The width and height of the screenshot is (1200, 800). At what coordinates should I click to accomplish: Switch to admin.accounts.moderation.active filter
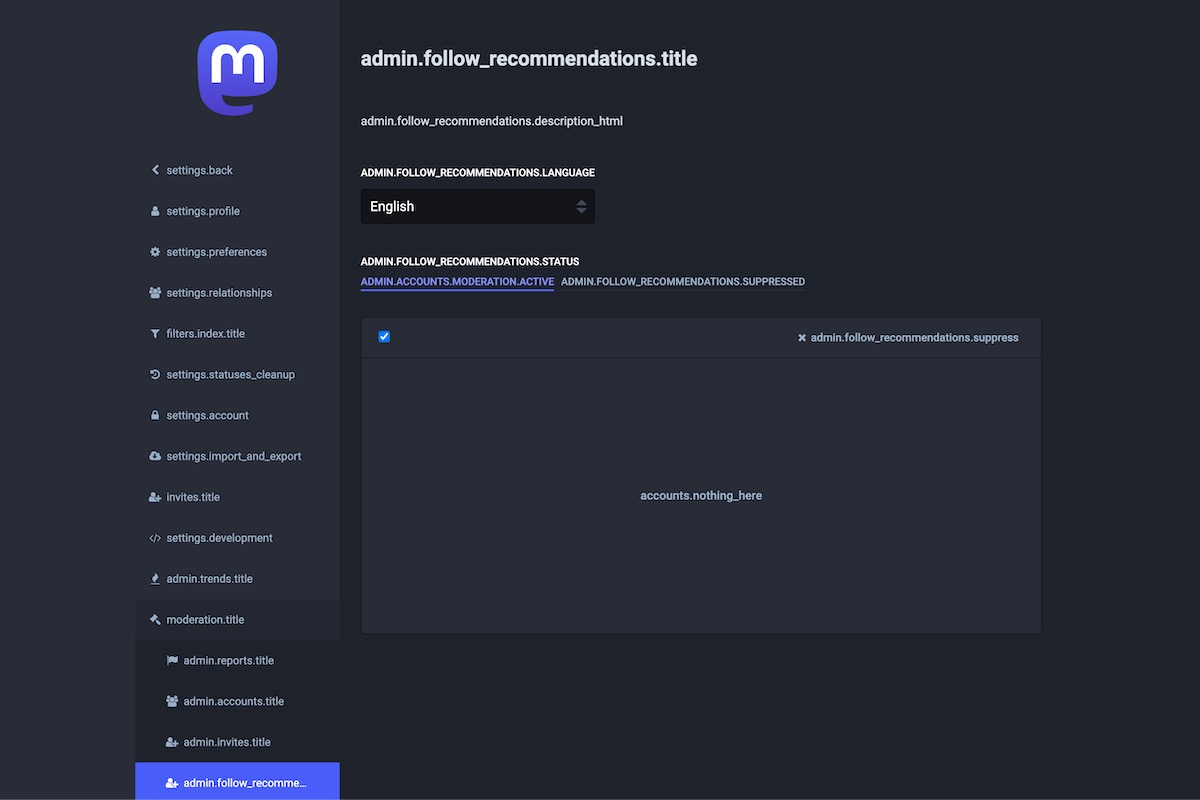[457, 282]
